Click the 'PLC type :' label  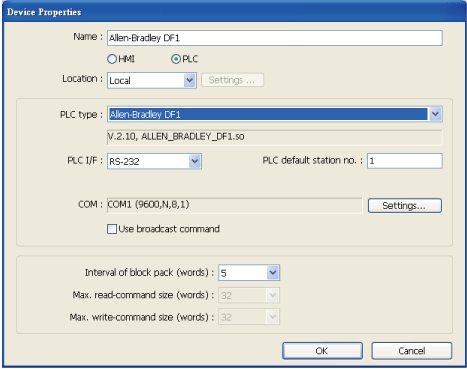tap(81, 115)
